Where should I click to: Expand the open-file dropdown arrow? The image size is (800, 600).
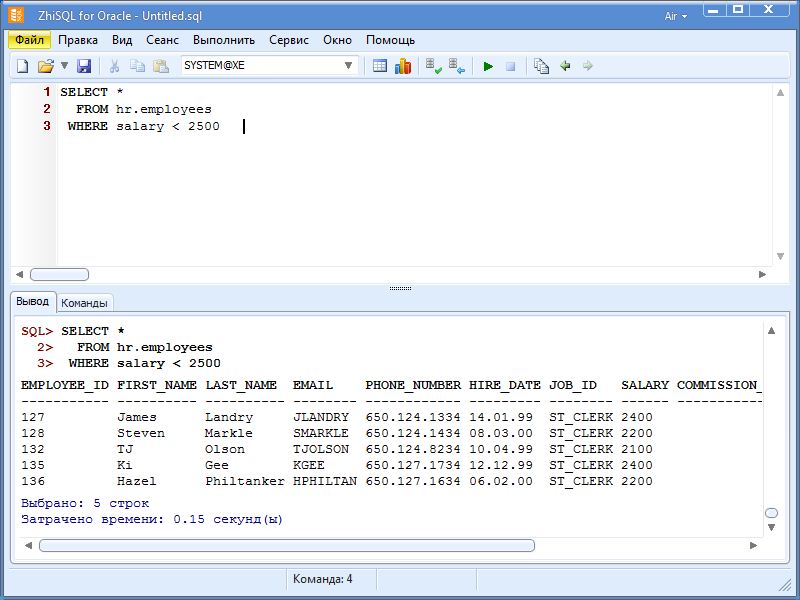tap(64, 65)
